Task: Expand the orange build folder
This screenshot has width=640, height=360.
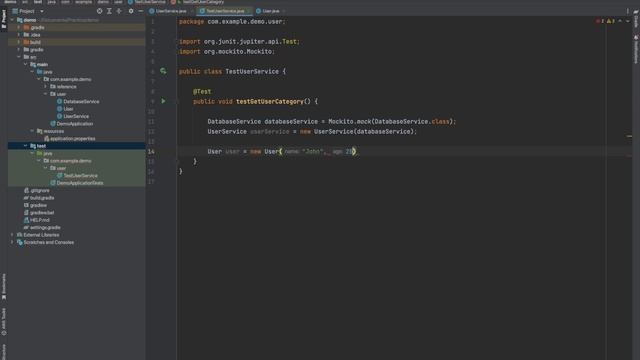Action: coord(19,42)
